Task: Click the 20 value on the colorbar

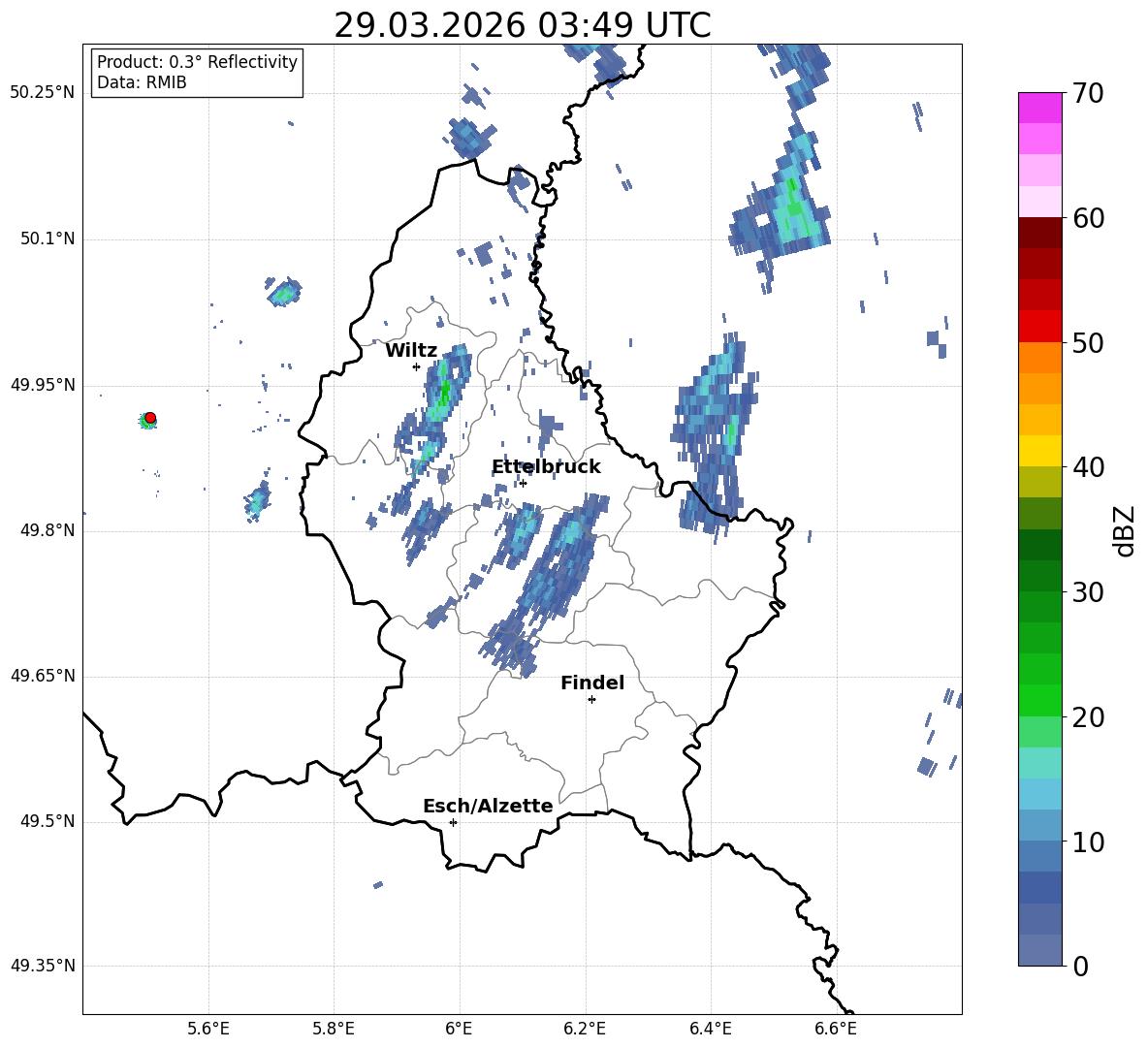Action: pyautogui.click(x=1088, y=717)
